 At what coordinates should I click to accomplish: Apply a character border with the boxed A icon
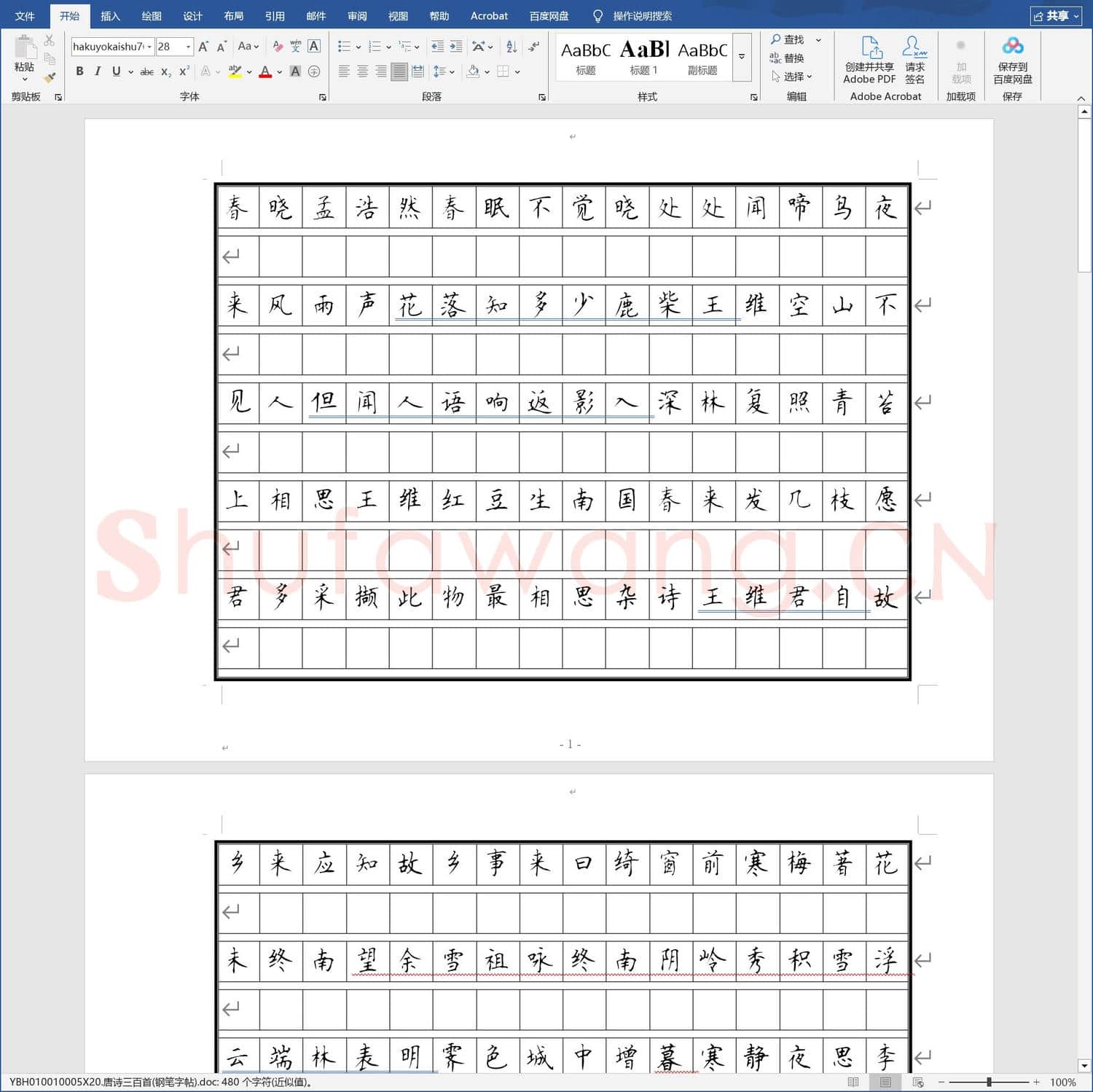pos(314,47)
